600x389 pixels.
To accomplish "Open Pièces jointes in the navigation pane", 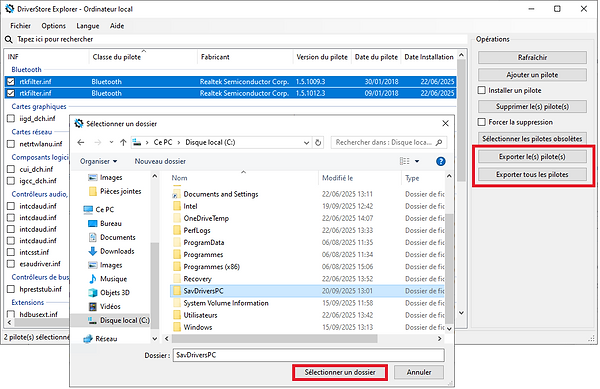I will (120, 191).
